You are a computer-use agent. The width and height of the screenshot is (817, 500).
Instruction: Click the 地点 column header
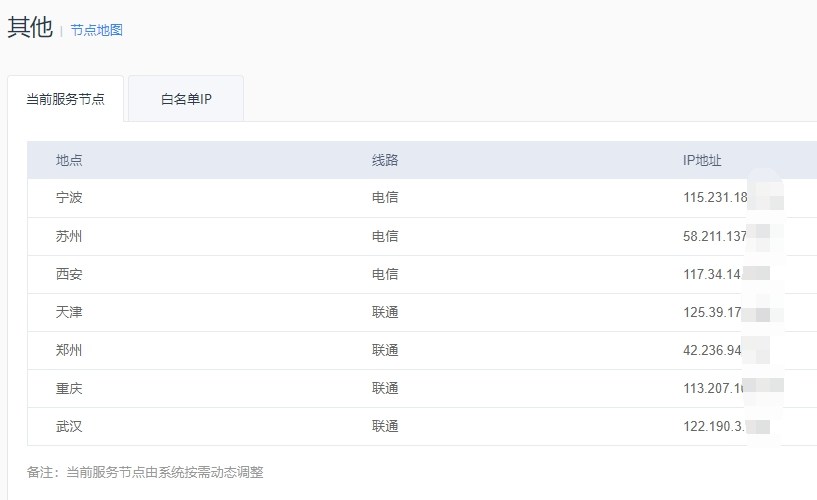69,160
